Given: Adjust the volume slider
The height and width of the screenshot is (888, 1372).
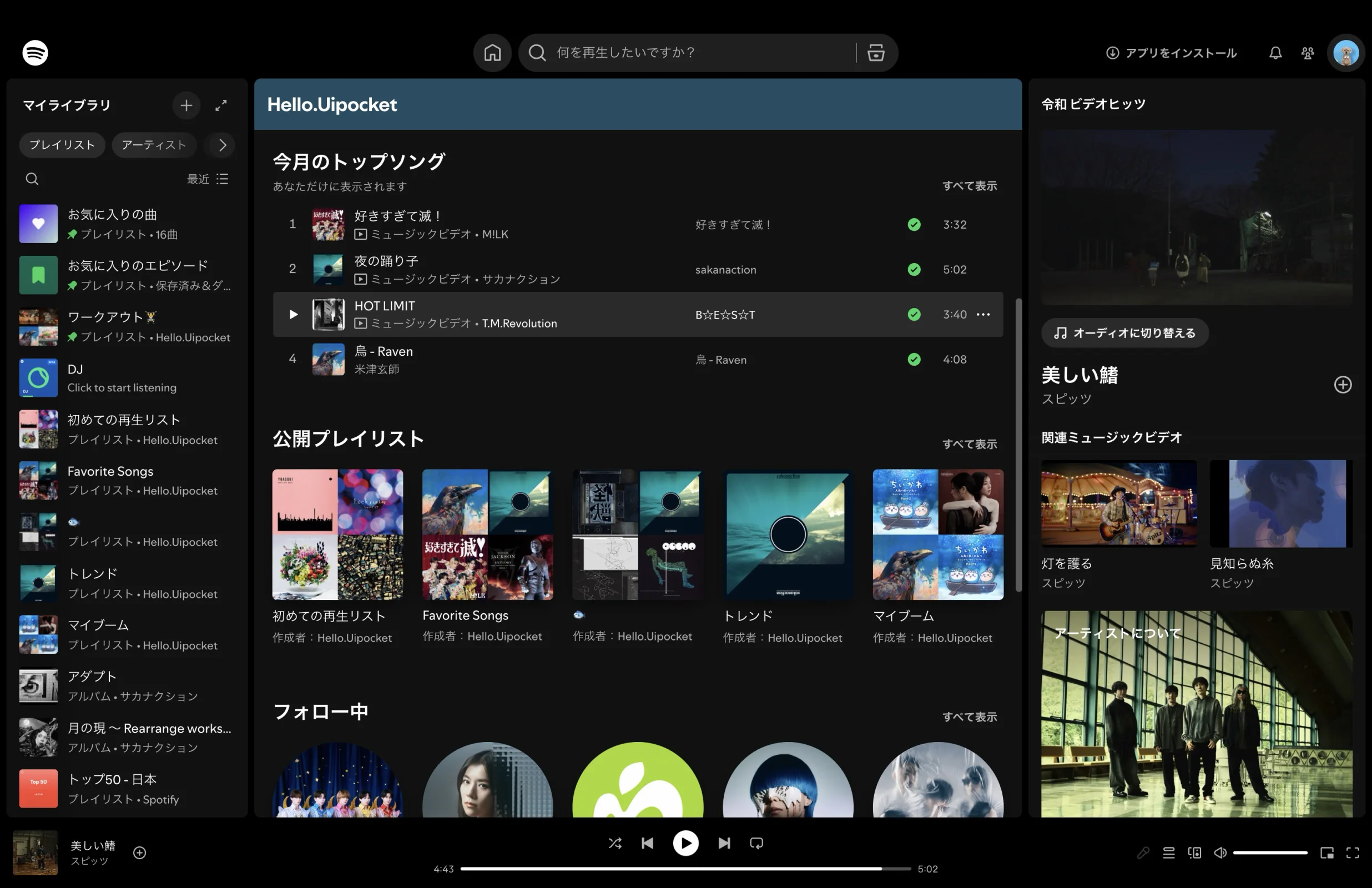Looking at the screenshot, I should coord(1269,853).
